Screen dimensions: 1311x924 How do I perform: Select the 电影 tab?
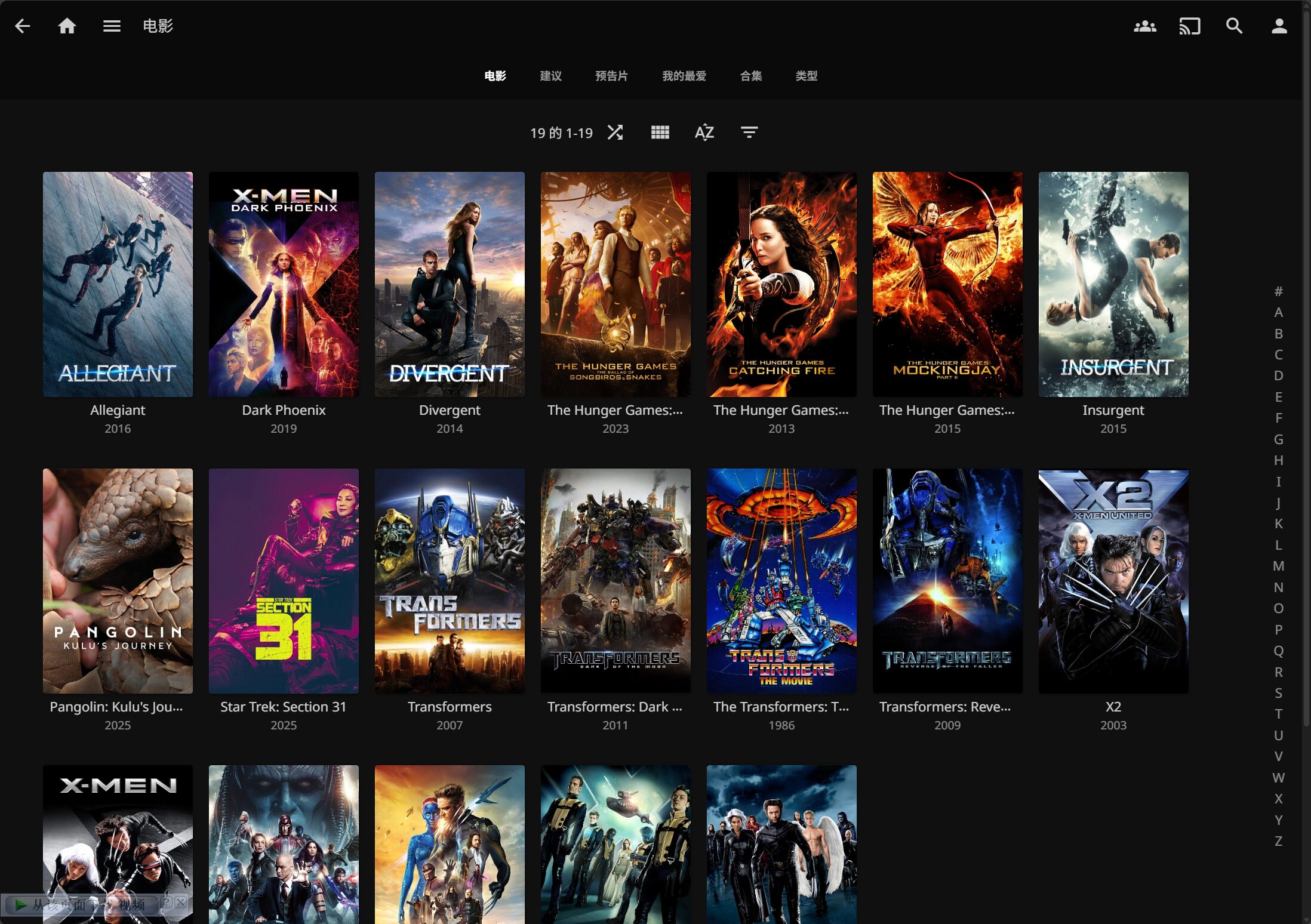pyautogui.click(x=495, y=76)
